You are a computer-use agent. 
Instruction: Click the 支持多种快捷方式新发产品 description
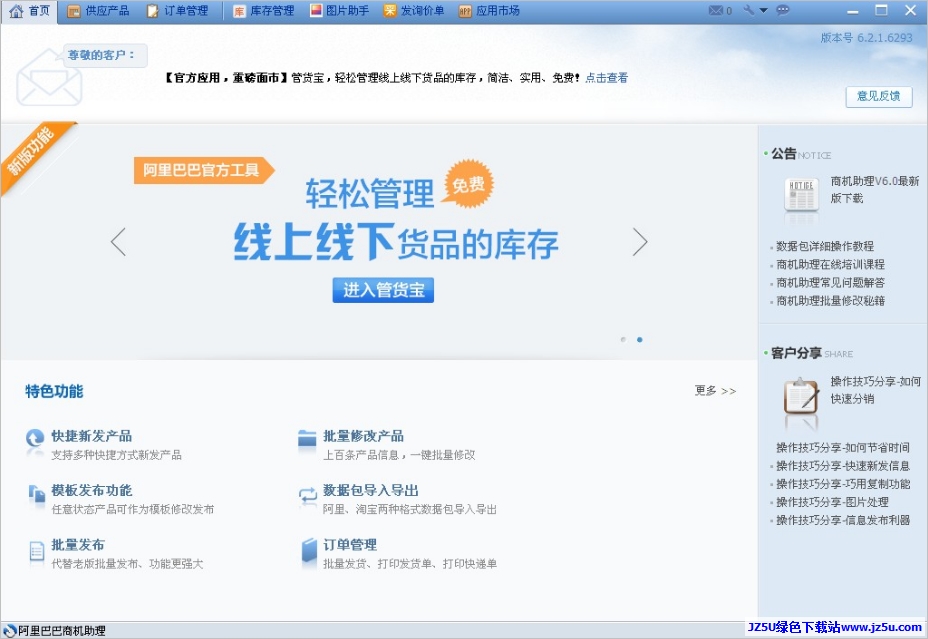[116, 455]
